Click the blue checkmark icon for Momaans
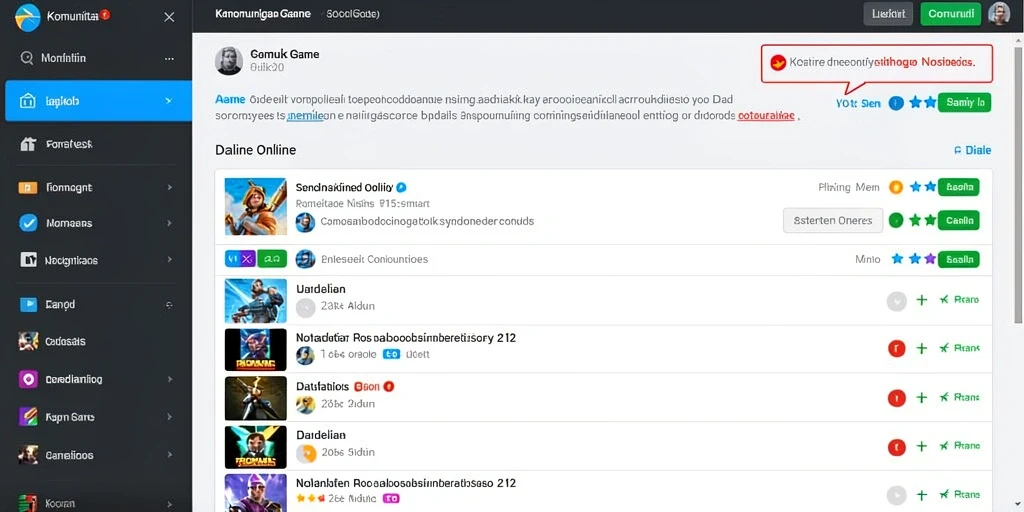The image size is (1024, 512). [x=29, y=223]
